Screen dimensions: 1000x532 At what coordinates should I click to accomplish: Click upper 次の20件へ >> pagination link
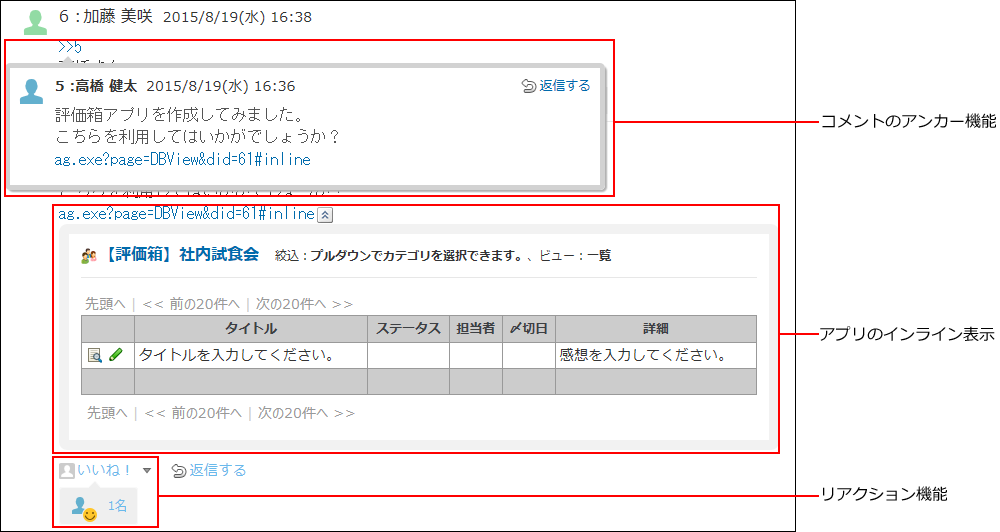pyautogui.click(x=304, y=304)
